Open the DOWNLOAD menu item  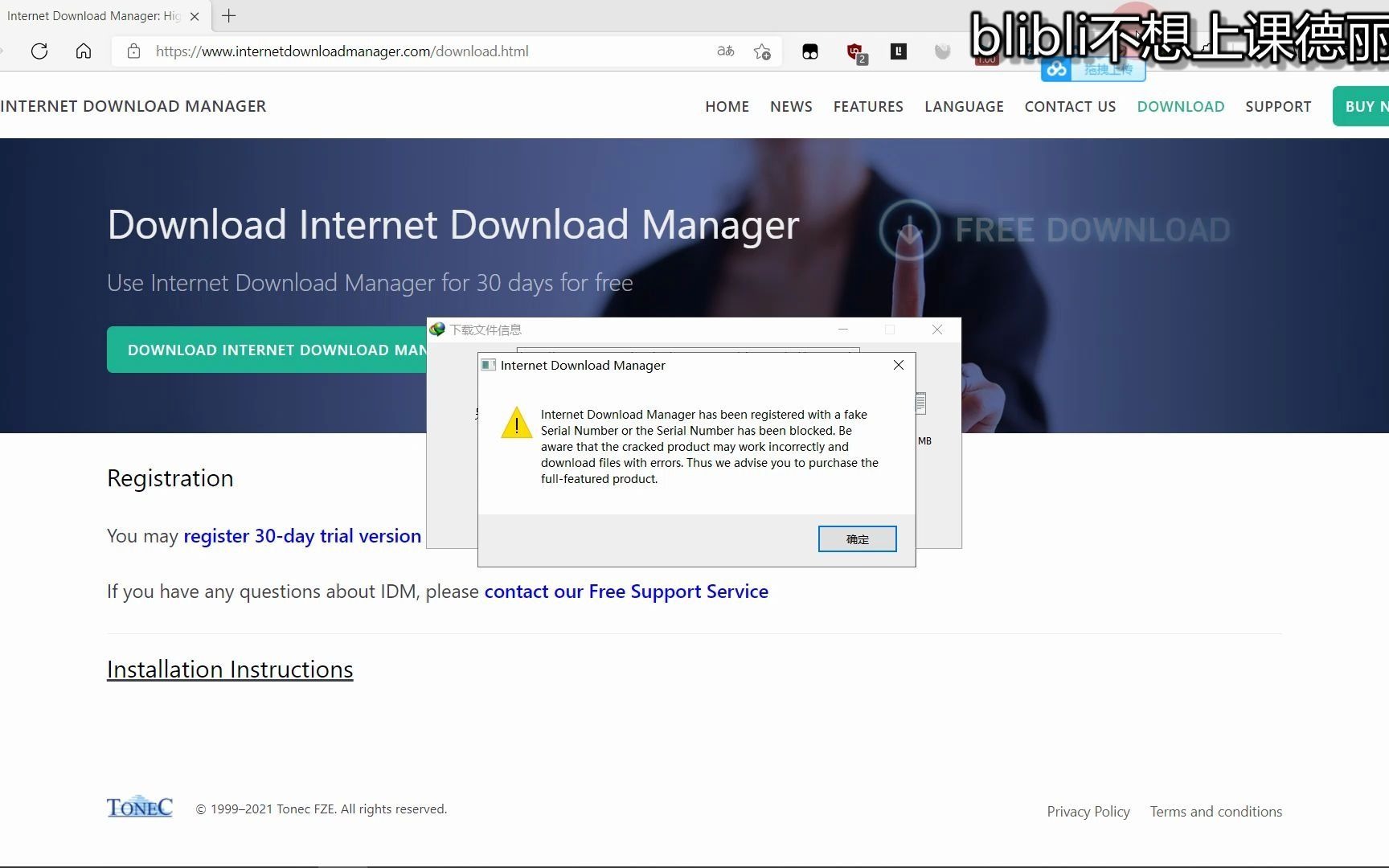click(1180, 107)
